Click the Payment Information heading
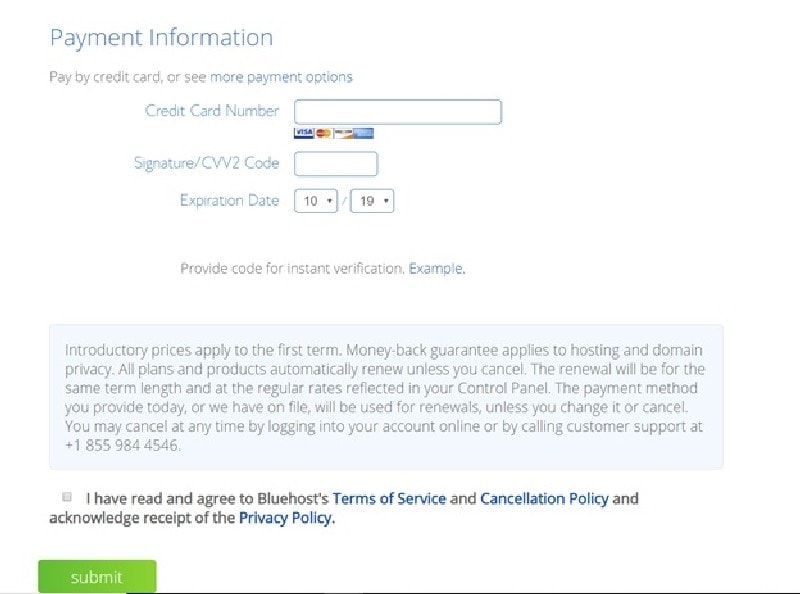This screenshot has width=800, height=594. 161,38
